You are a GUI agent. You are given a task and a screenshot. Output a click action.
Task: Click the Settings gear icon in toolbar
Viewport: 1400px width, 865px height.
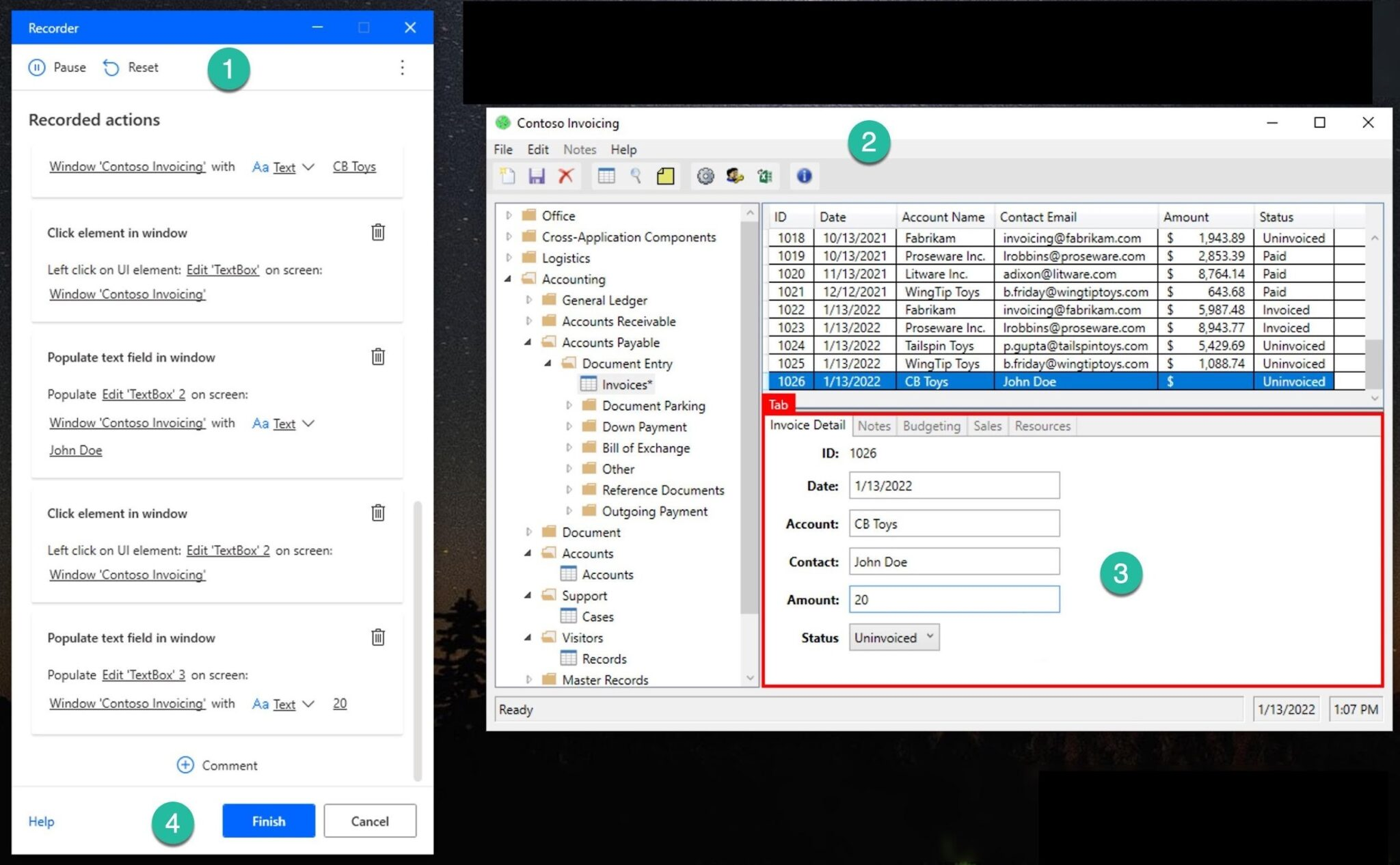(x=706, y=177)
